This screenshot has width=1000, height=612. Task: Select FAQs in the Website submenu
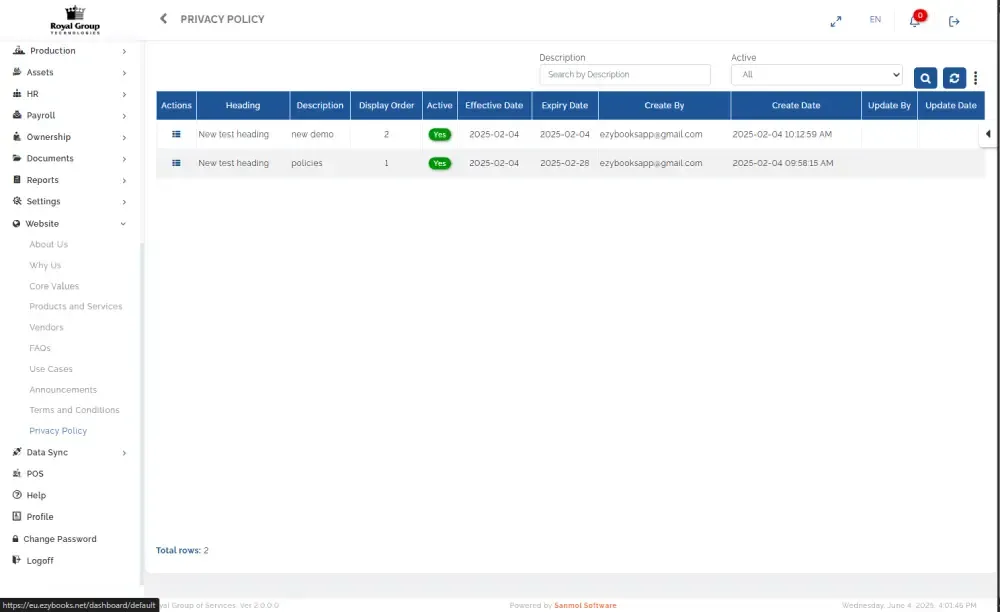[x=40, y=348]
